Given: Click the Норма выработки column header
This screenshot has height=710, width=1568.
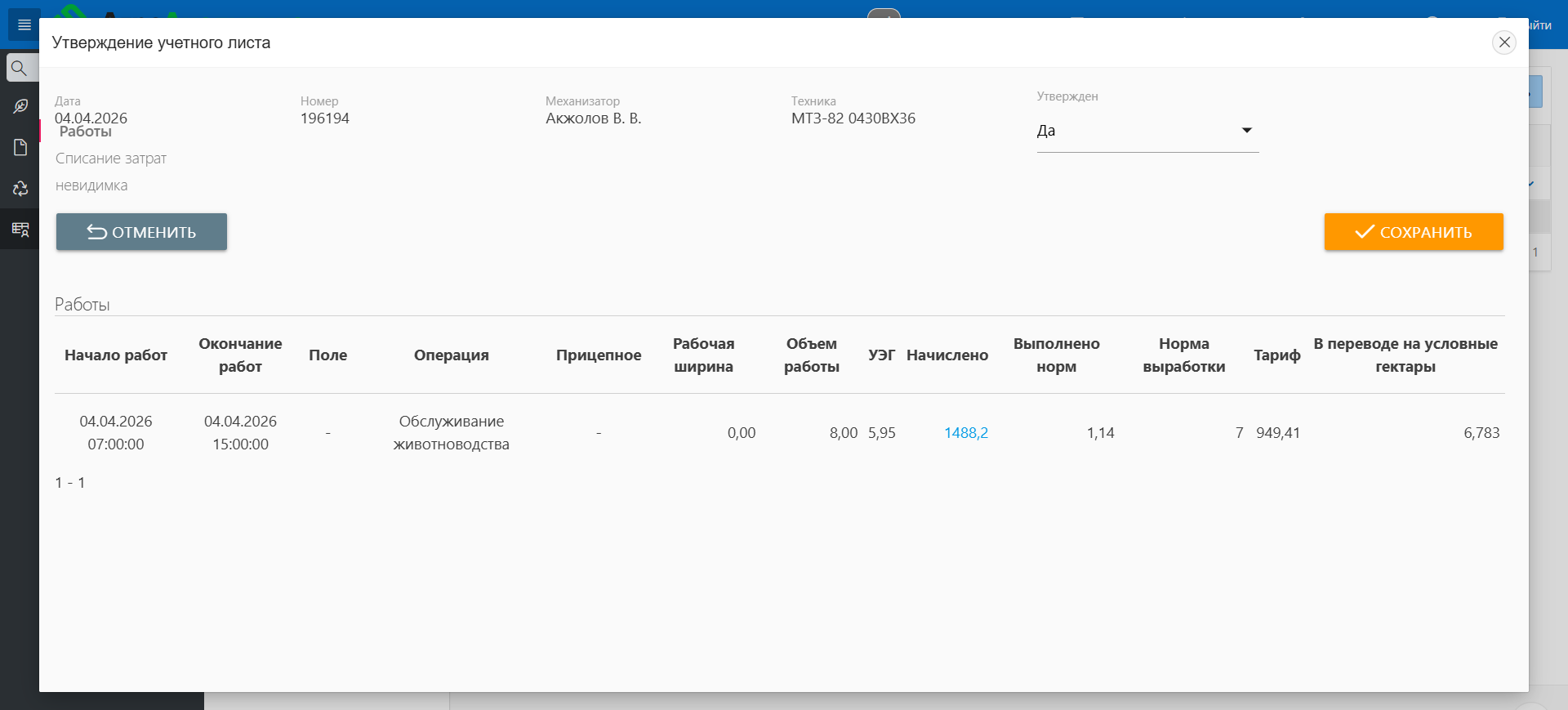Looking at the screenshot, I should click(1183, 355).
